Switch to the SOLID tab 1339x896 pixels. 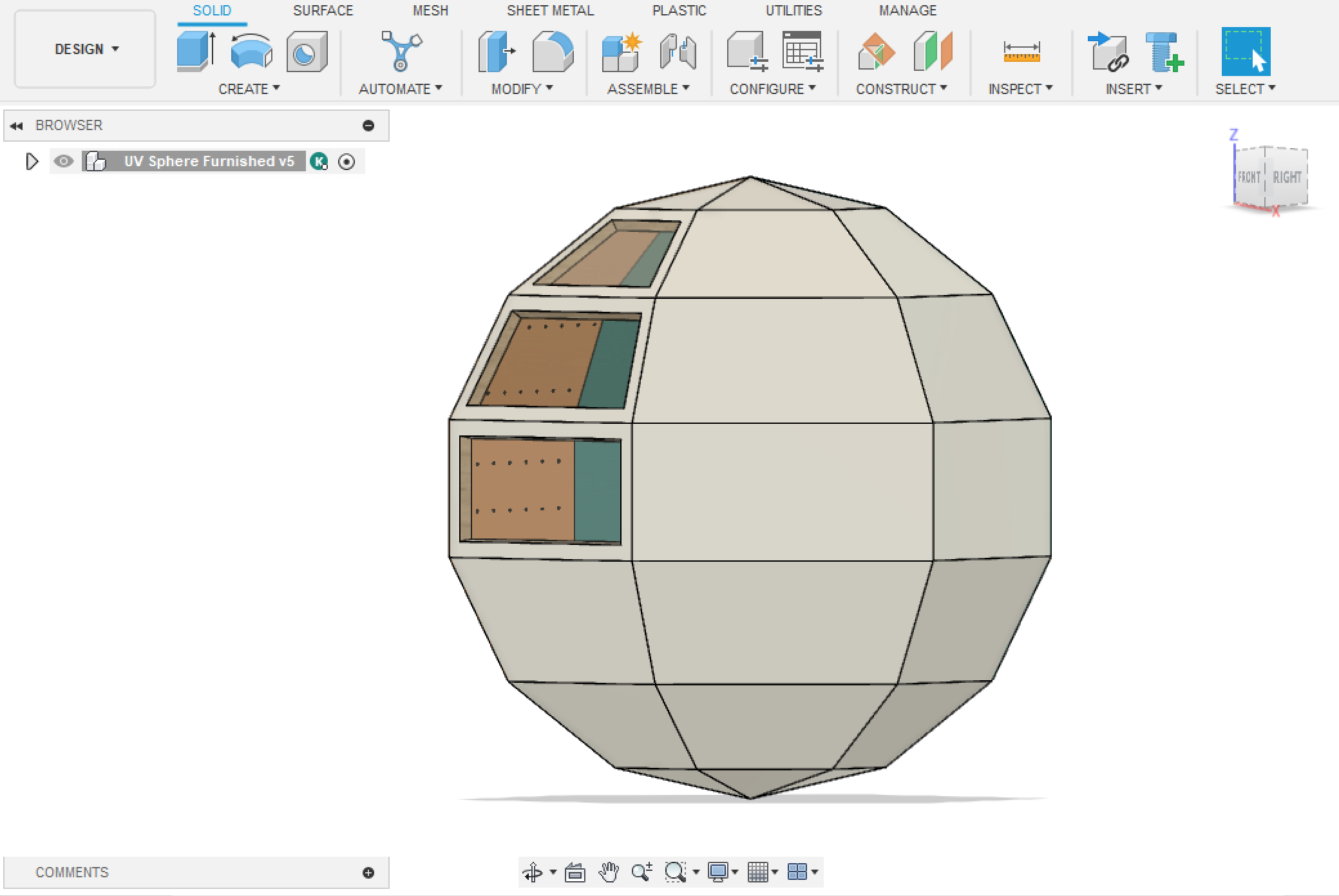coord(212,10)
